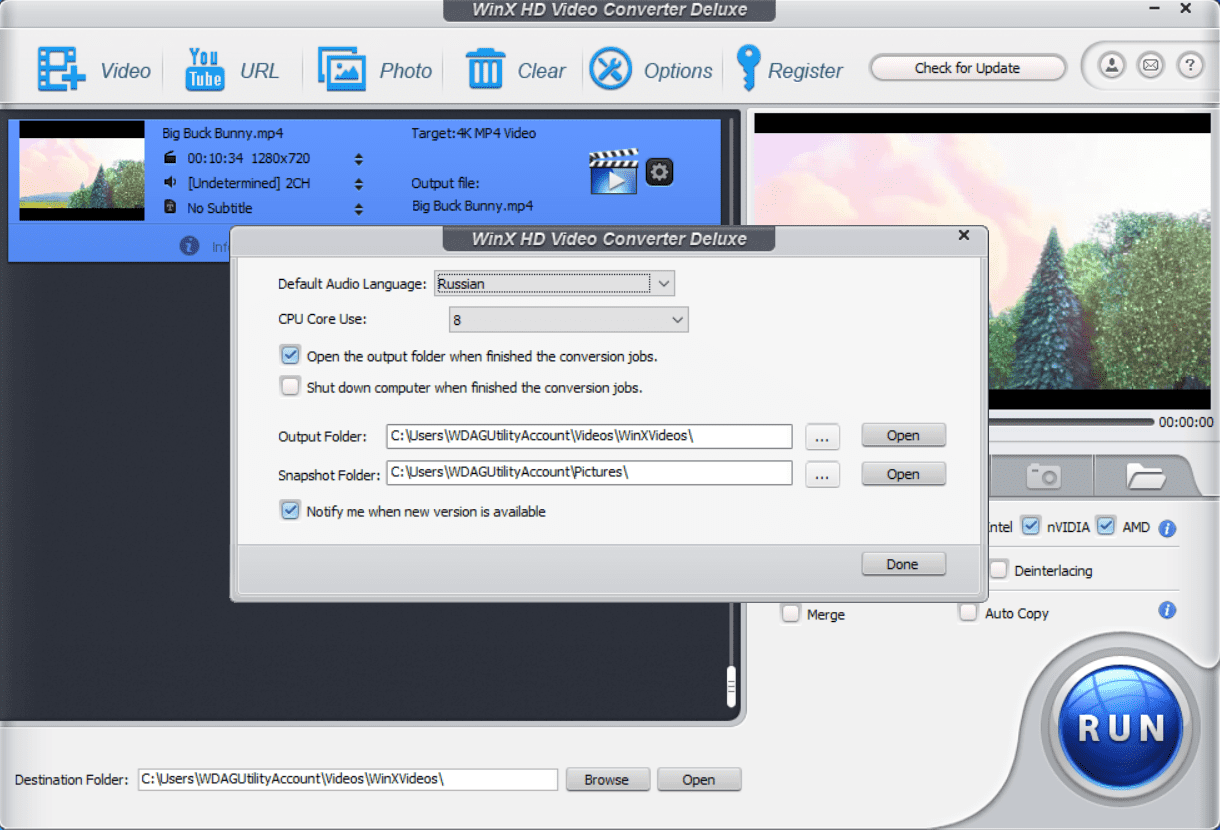
Task: Click Browse for Destination Folder
Action: [607, 779]
